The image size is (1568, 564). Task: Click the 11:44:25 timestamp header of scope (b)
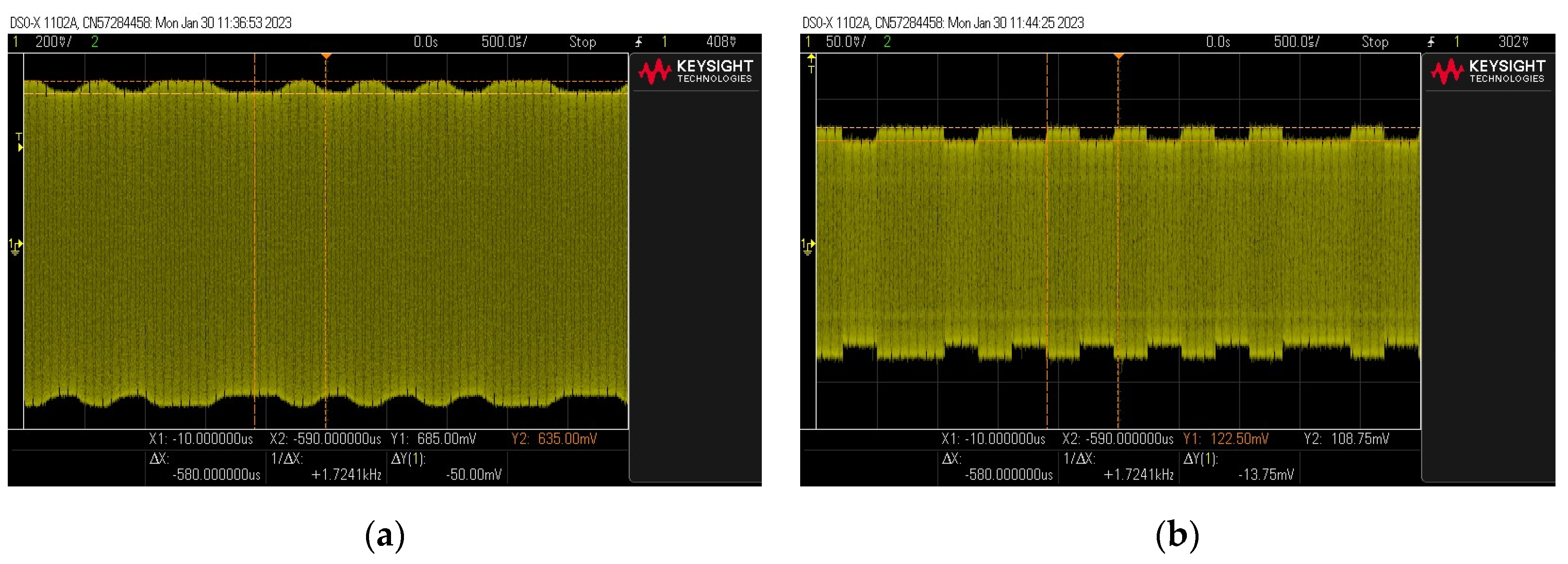(x=943, y=23)
